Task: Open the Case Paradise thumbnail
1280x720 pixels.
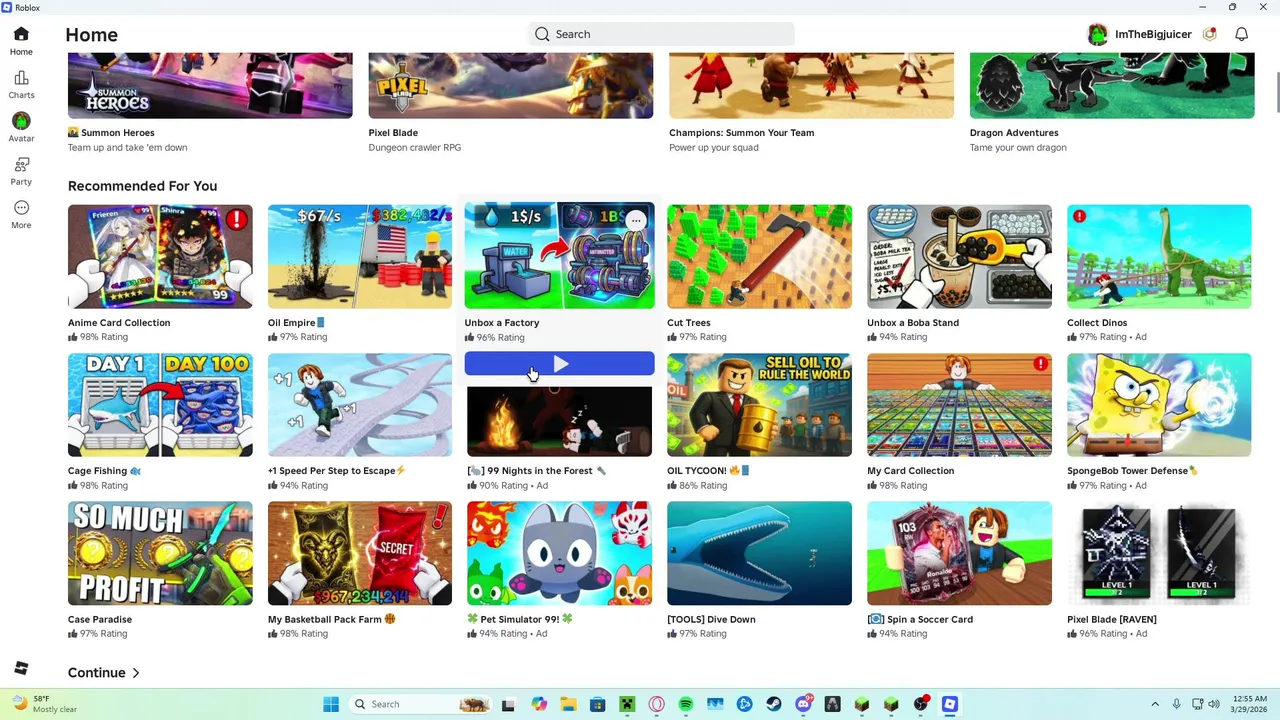Action: click(x=160, y=553)
